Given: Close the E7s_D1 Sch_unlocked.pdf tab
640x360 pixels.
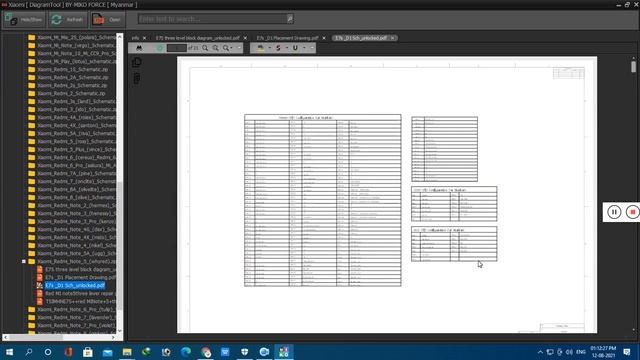Looking at the screenshot, I should [x=393, y=38].
